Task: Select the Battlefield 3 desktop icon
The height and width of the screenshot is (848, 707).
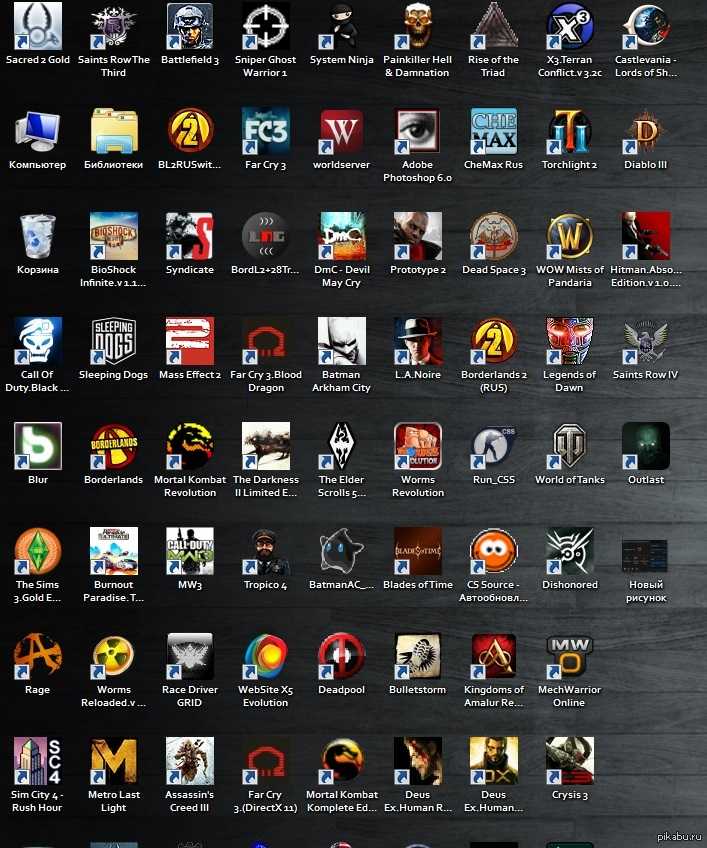Action: tap(190, 26)
